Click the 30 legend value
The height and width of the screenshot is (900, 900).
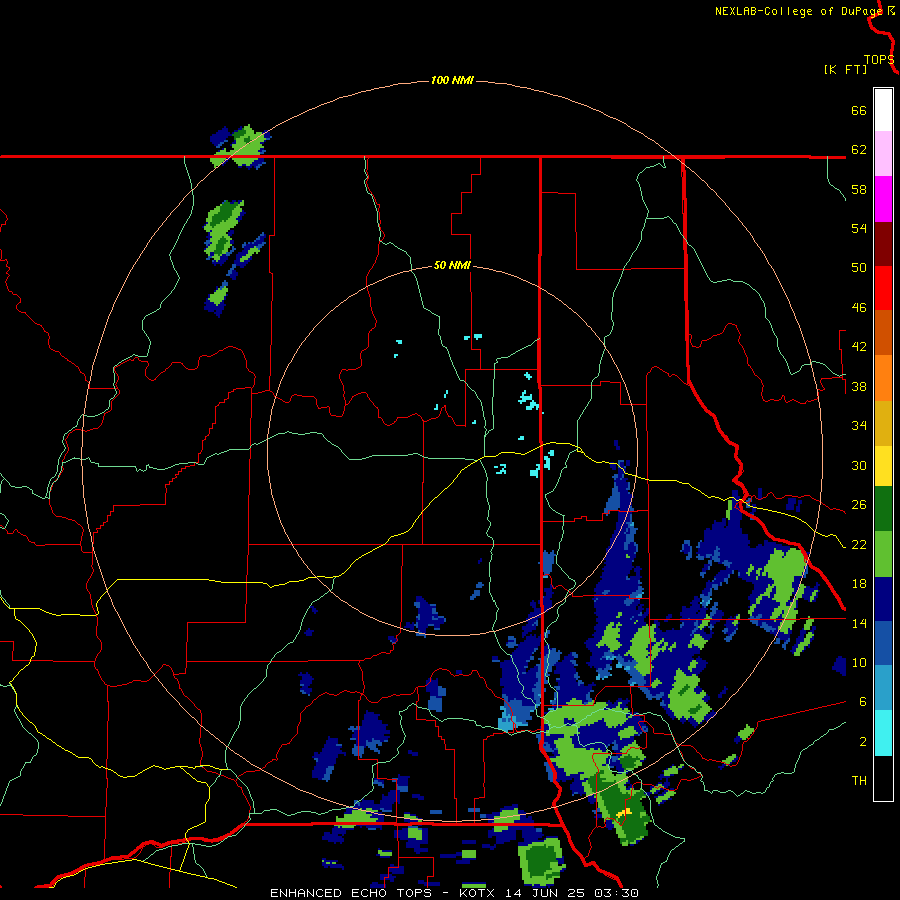click(859, 465)
